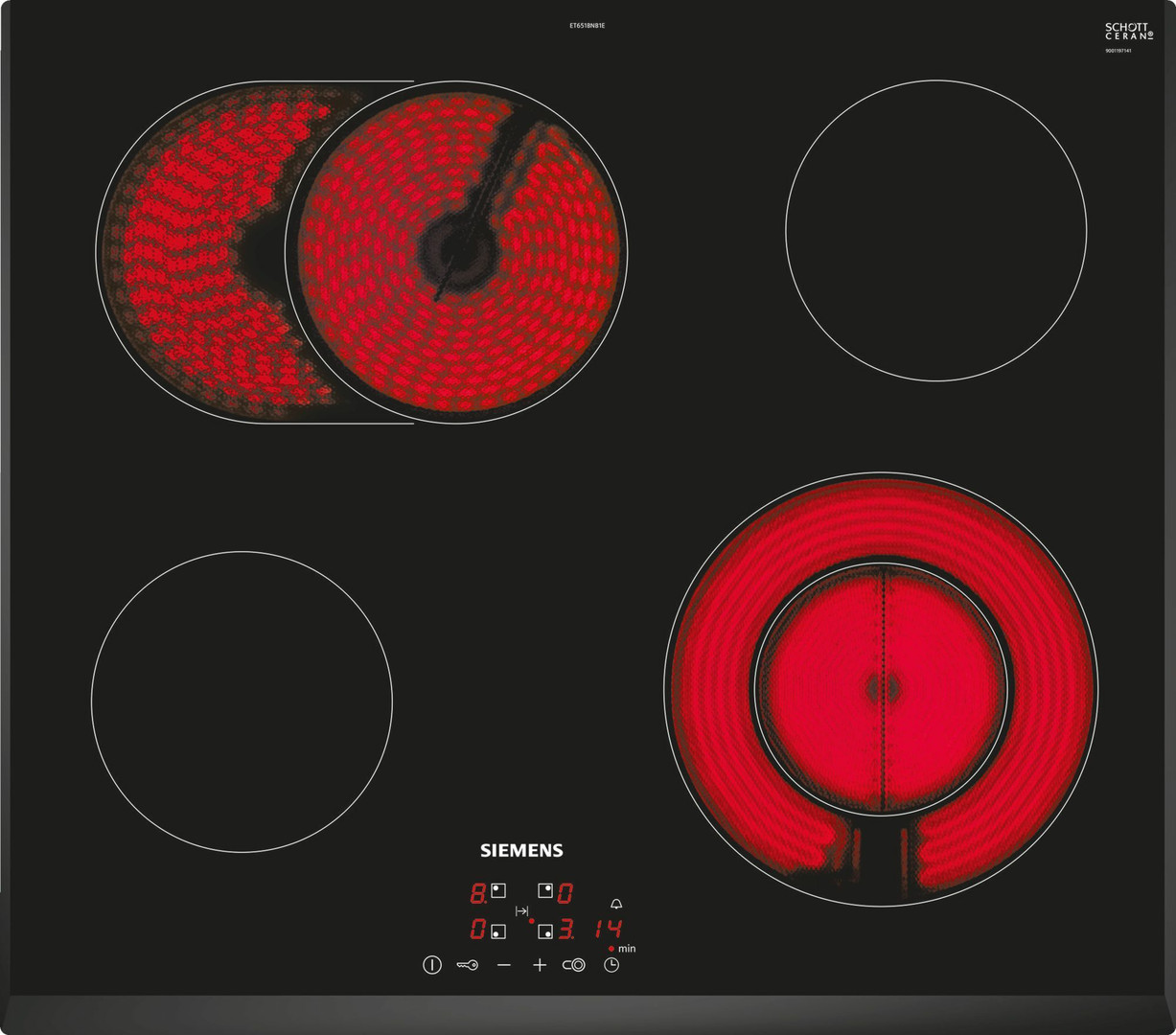The width and height of the screenshot is (1176, 1035).
Task: Touch the glowing inner front-right zone center
Action: [882, 687]
